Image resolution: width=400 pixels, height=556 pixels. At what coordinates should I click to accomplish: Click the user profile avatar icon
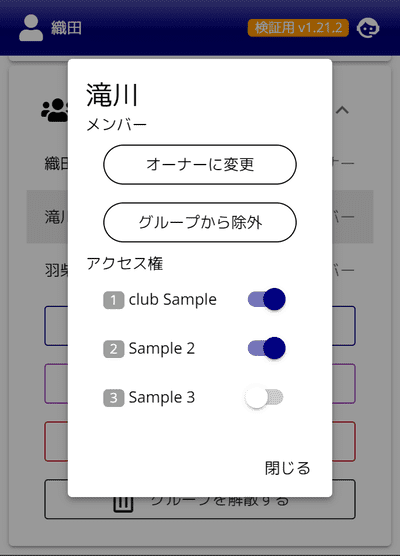pos(31,28)
